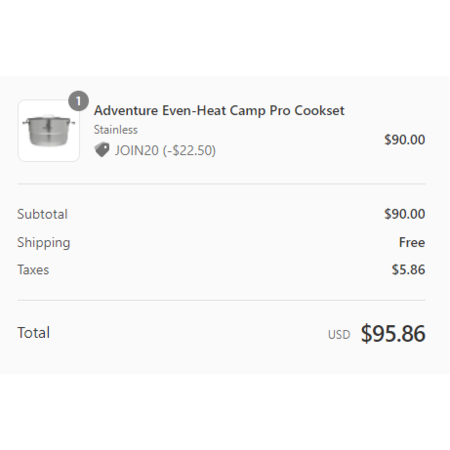The width and height of the screenshot is (450, 450).
Task: Click the Taxes label
Action: pyautogui.click(x=33, y=270)
